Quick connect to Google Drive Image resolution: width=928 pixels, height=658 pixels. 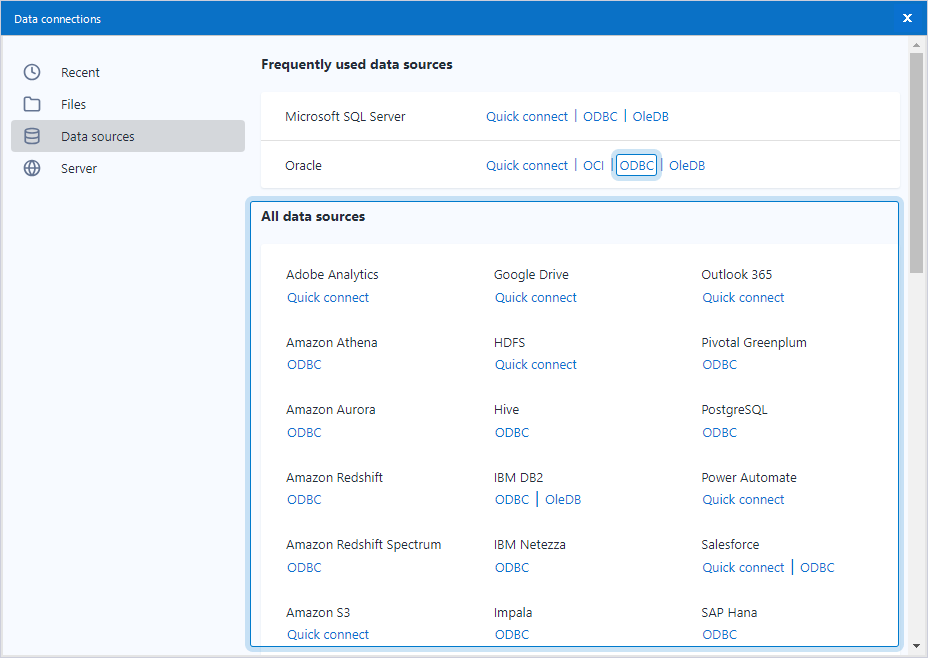coord(535,297)
